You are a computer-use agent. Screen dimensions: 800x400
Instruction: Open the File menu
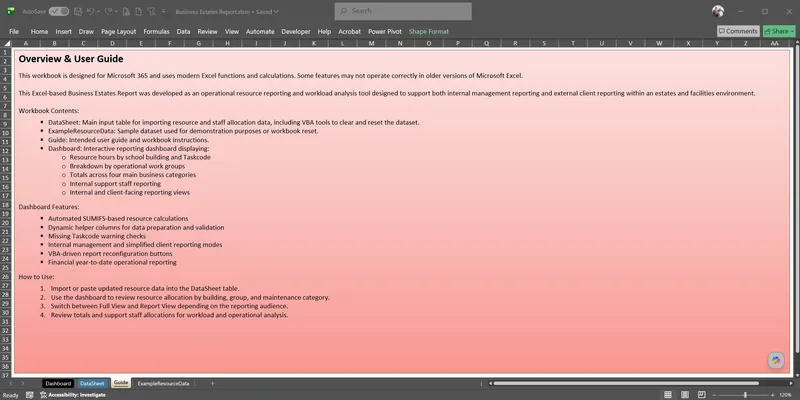click(14, 32)
